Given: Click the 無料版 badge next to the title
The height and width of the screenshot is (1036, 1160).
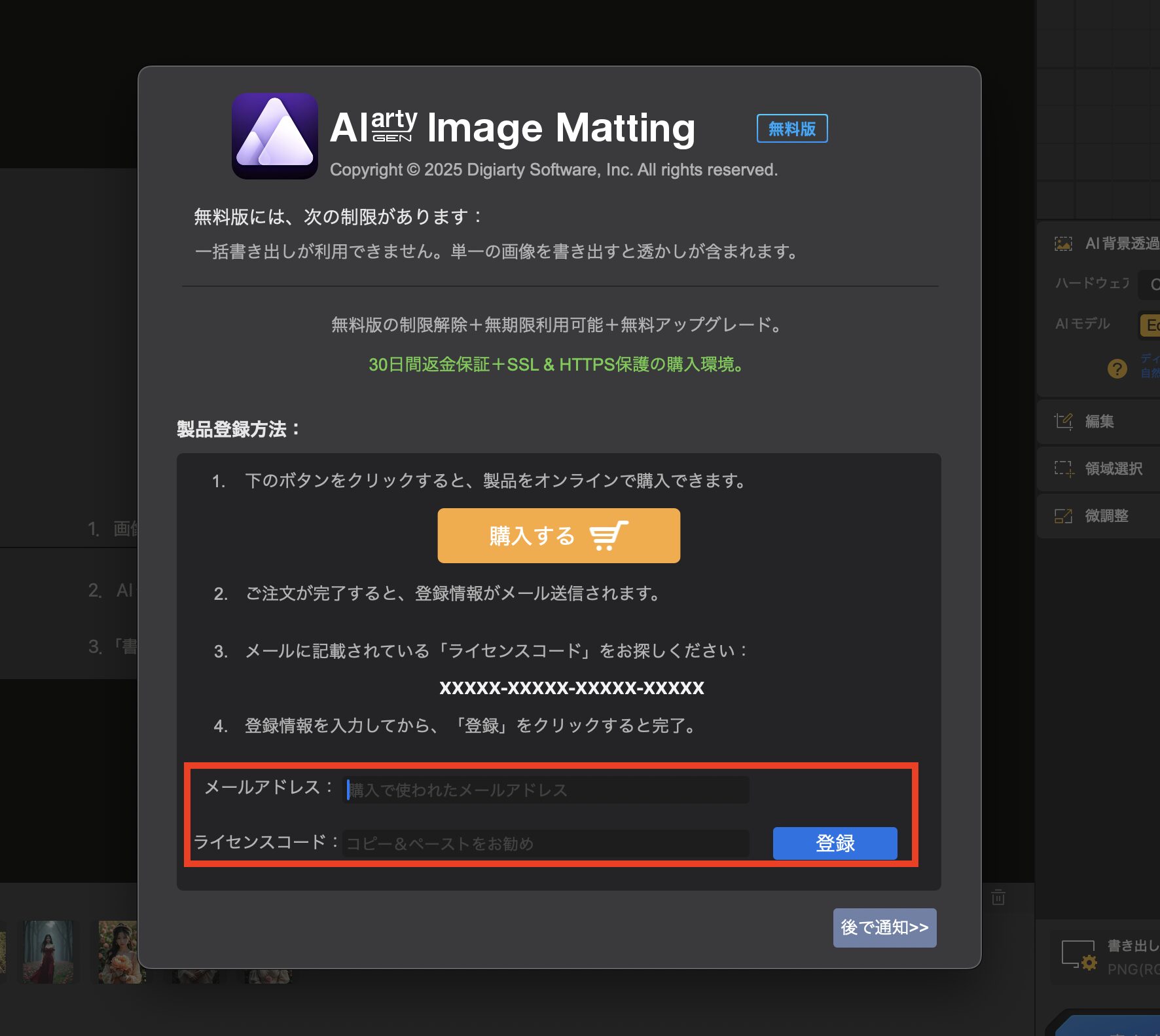Looking at the screenshot, I should click(x=792, y=128).
